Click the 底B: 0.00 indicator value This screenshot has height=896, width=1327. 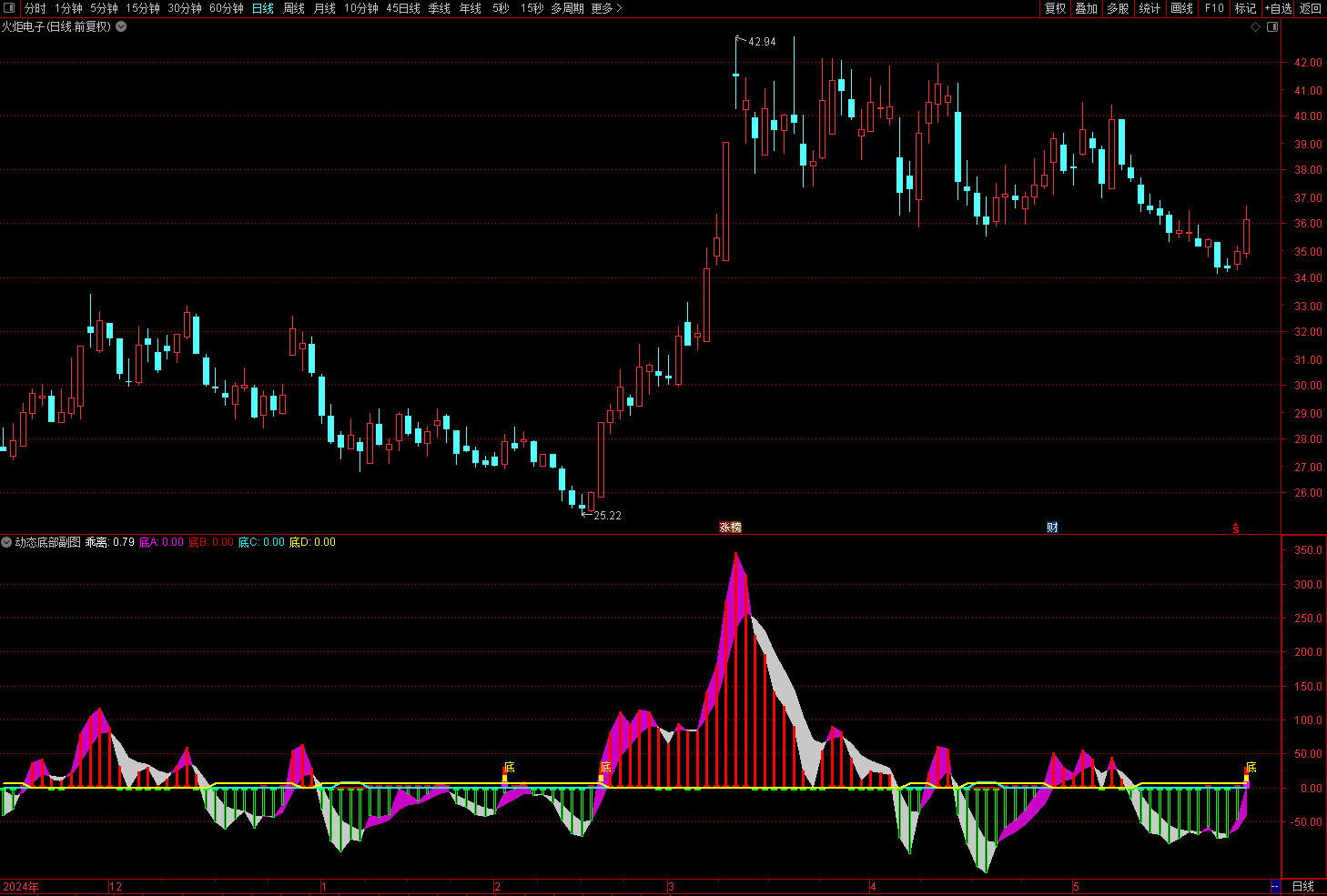click(211, 542)
